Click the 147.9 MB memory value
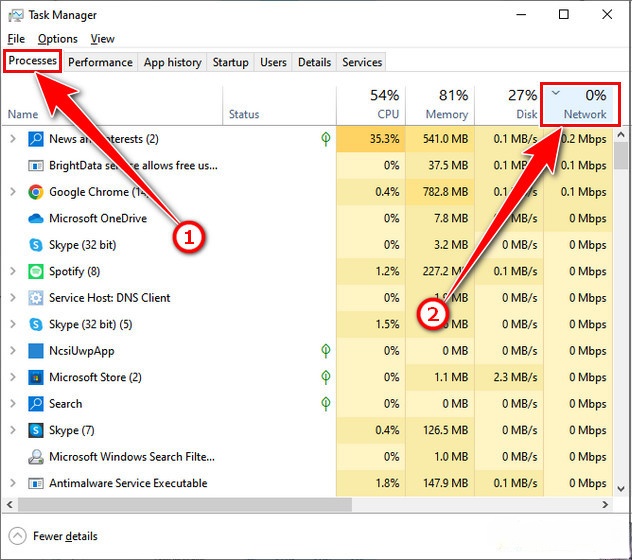The height and width of the screenshot is (560, 632). 445,483
